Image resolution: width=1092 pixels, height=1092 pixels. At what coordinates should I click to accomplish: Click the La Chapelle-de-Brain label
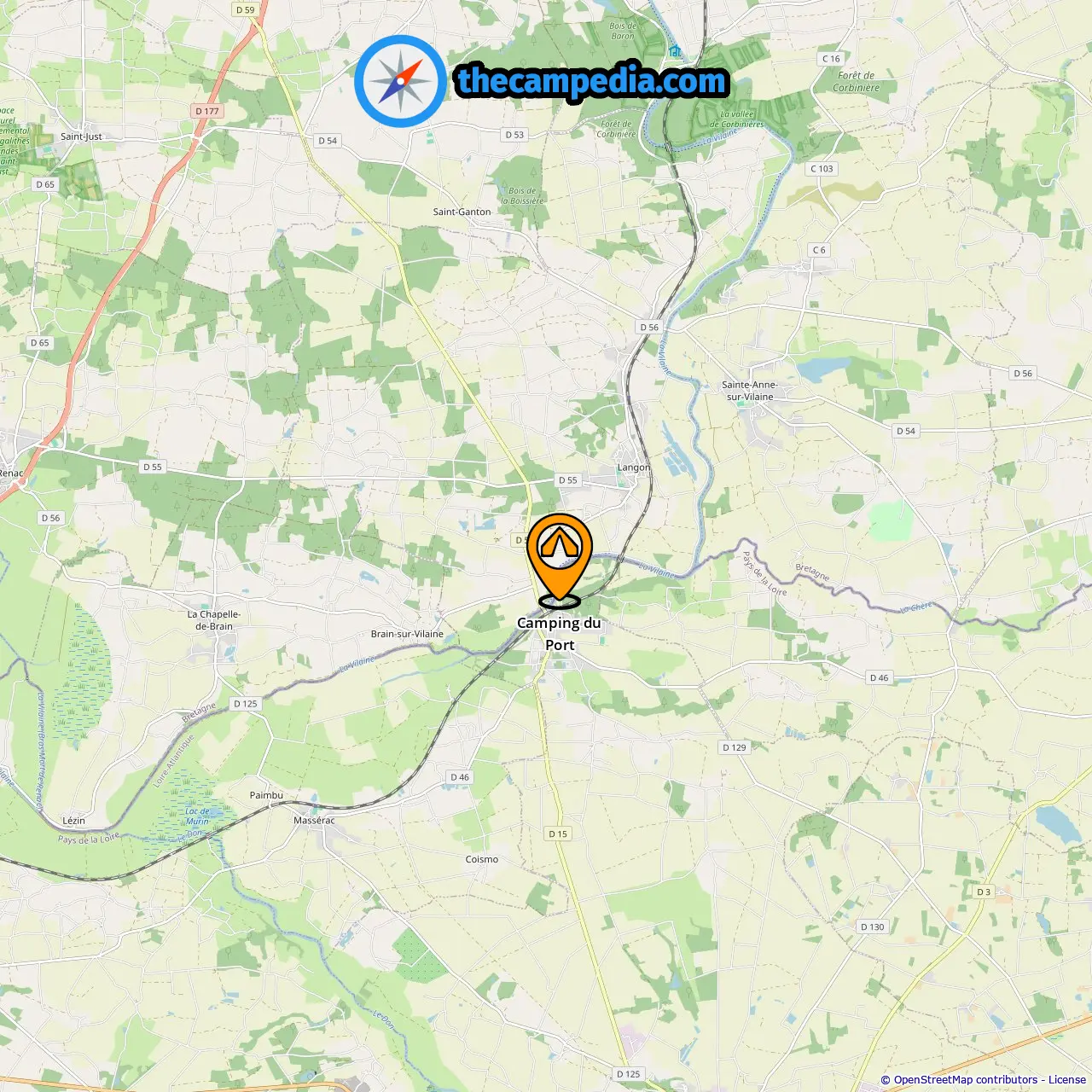(x=214, y=620)
